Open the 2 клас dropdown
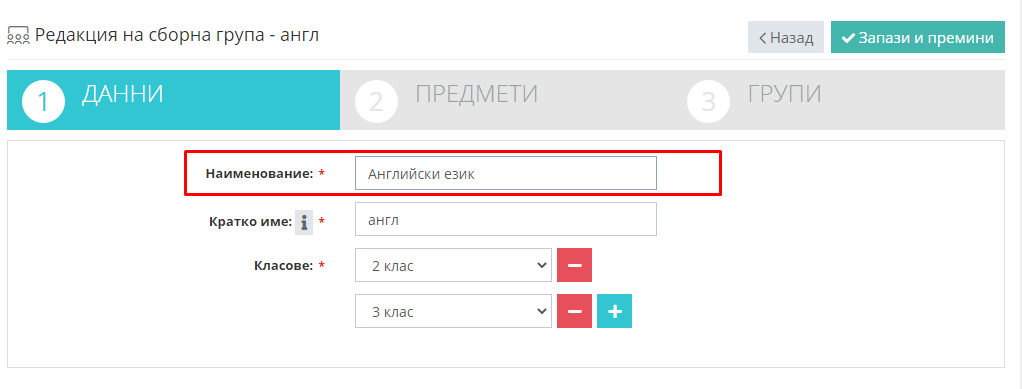The width and height of the screenshot is (1022, 389). click(x=454, y=265)
